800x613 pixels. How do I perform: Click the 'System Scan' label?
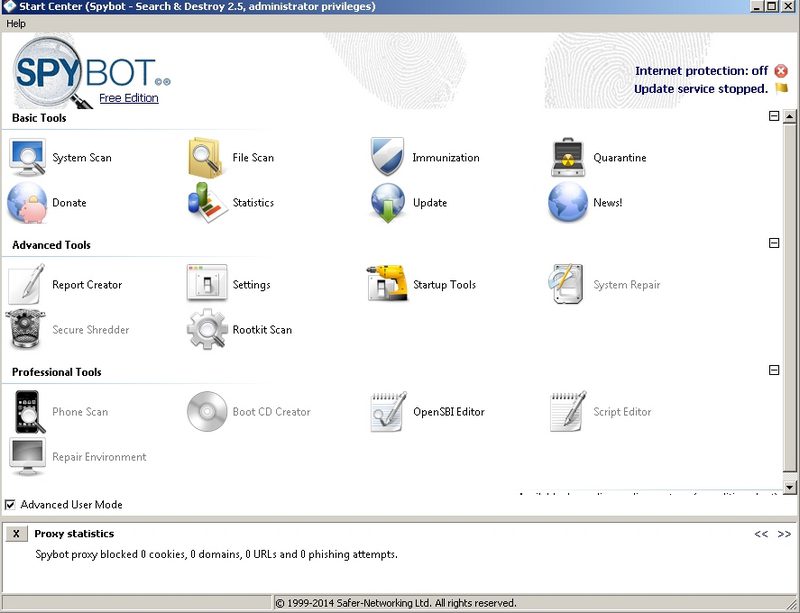(x=82, y=158)
